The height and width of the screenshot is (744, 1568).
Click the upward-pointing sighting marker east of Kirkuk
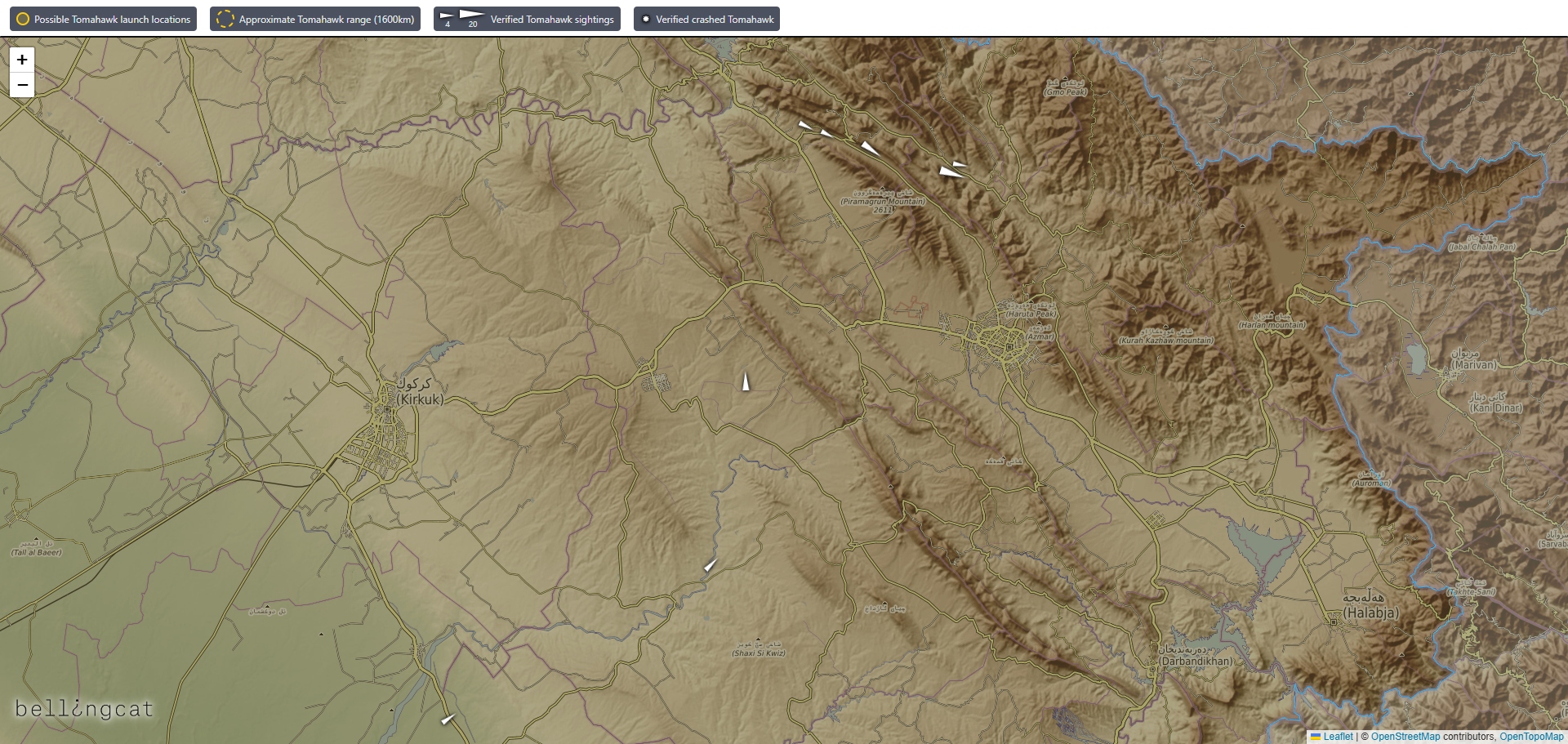pos(745,381)
